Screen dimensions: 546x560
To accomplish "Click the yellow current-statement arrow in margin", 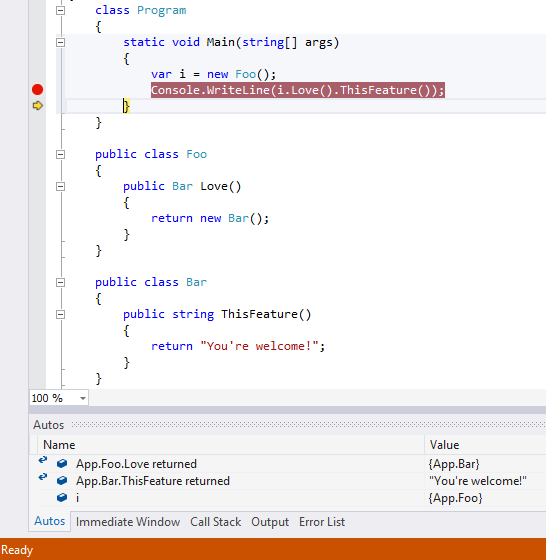I will pyautogui.click(x=37, y=106).
